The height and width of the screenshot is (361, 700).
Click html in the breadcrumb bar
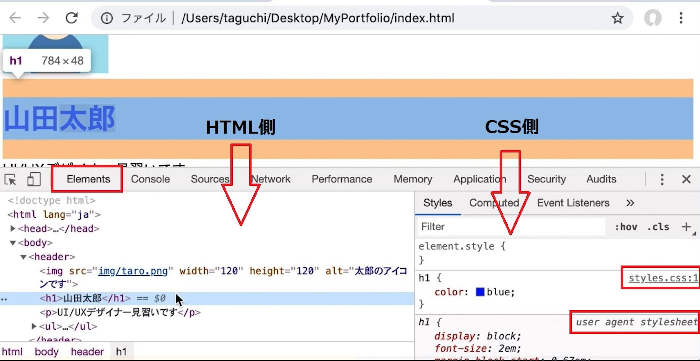[12, 352]
